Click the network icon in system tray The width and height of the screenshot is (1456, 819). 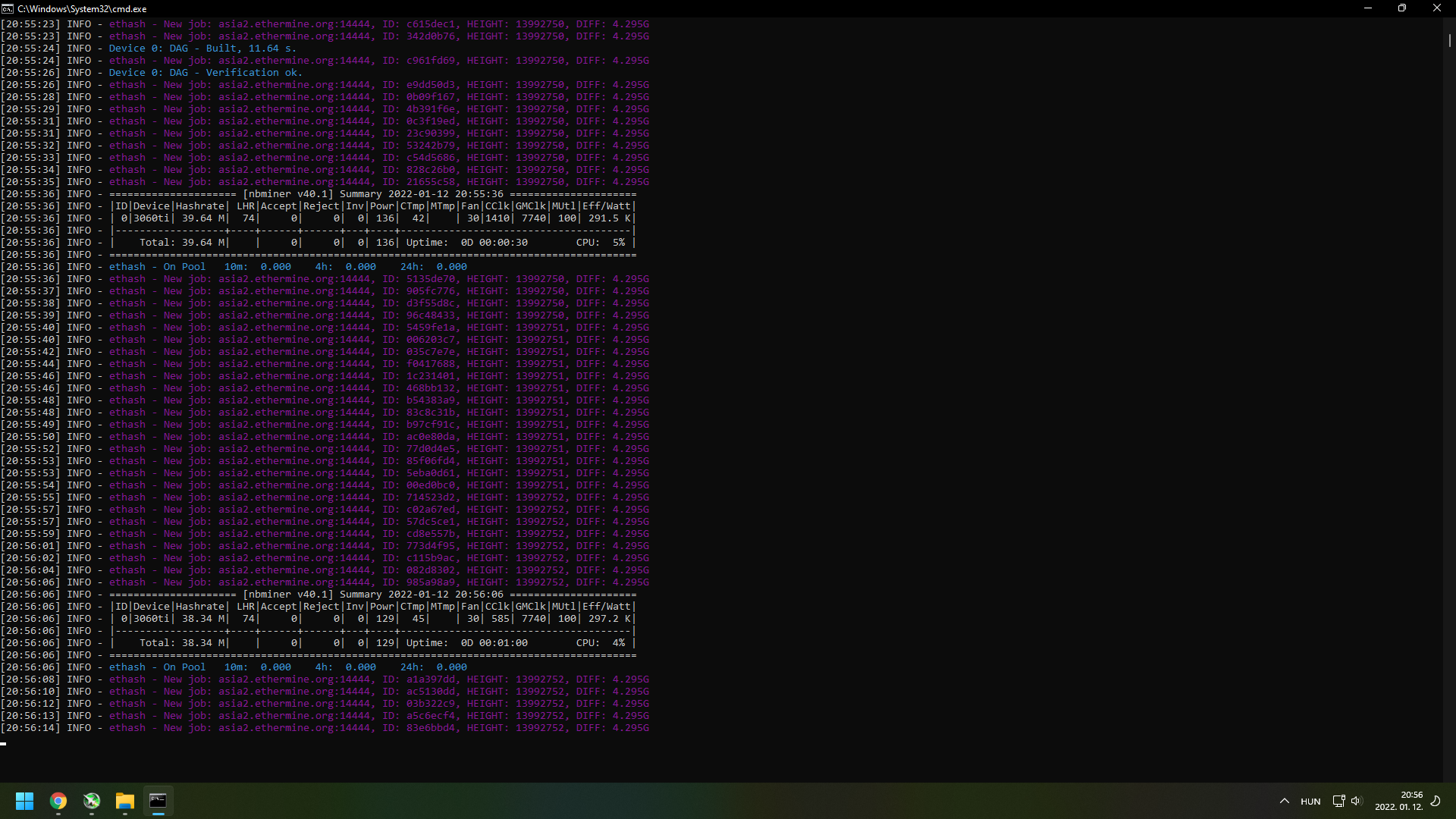1338,801
